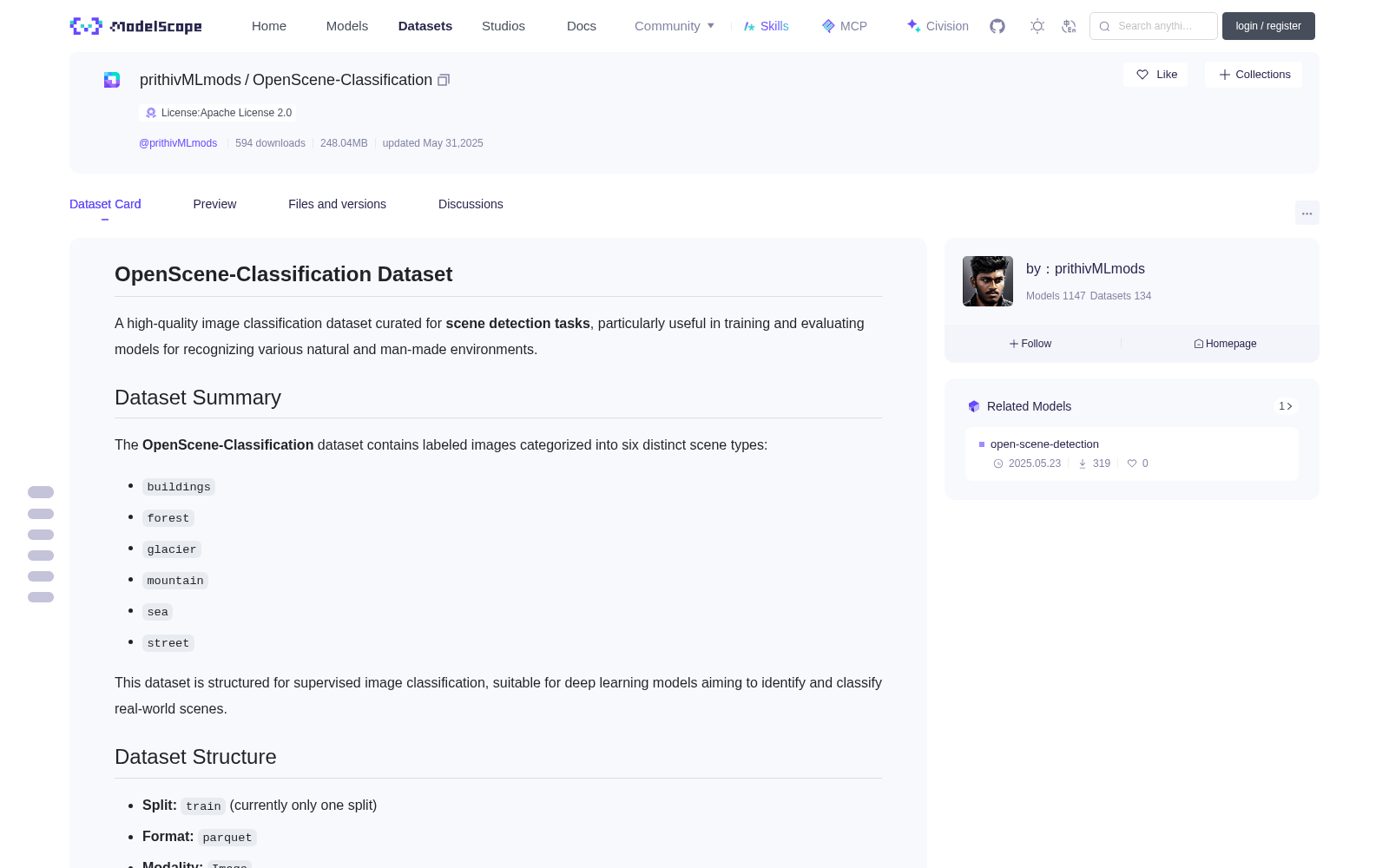Switch to the Preview tab
Screen dimensions: 1389x868
(x=214, y=204)
